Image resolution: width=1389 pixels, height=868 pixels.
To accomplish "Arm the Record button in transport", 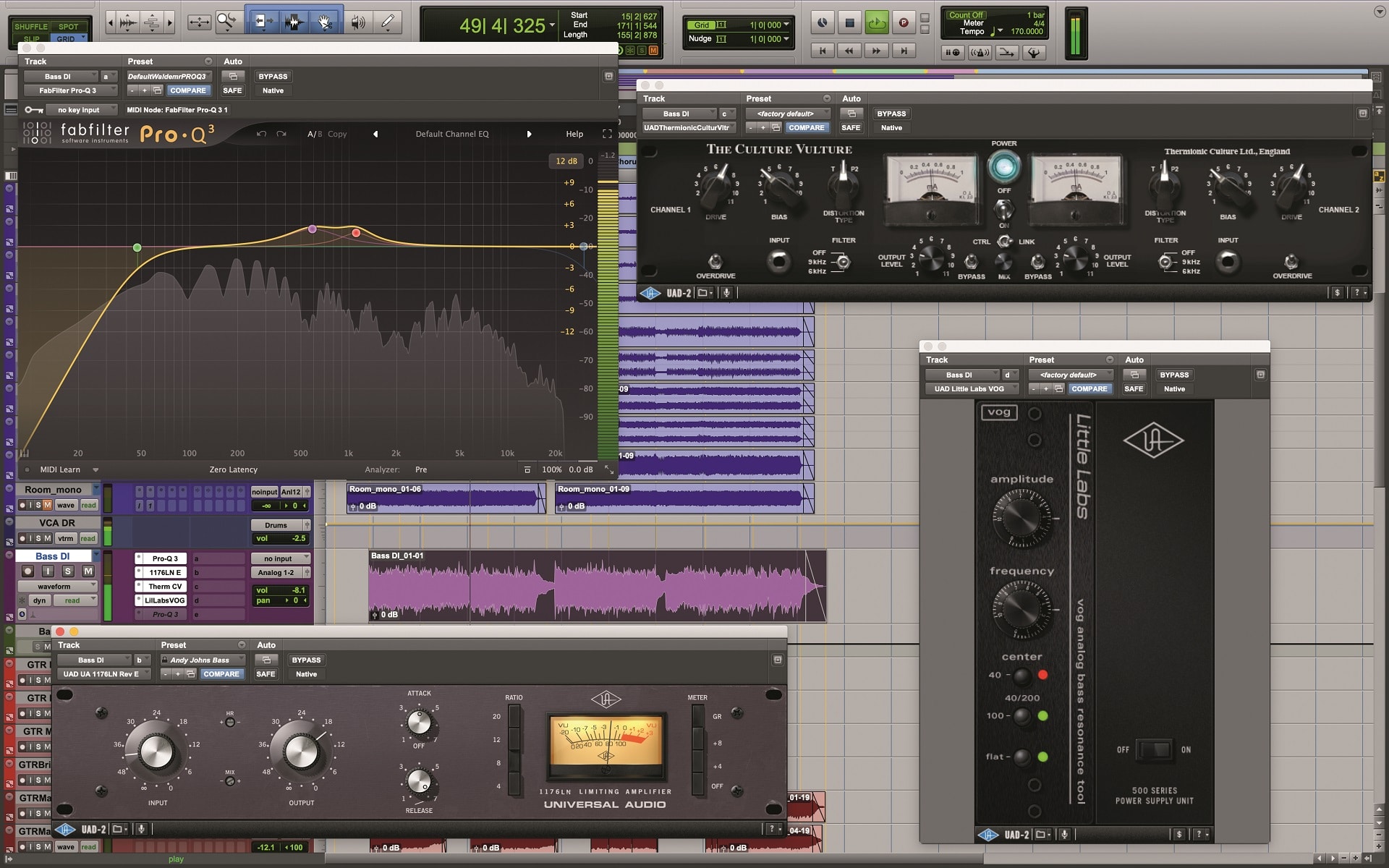I will click(x=903, y=23).
